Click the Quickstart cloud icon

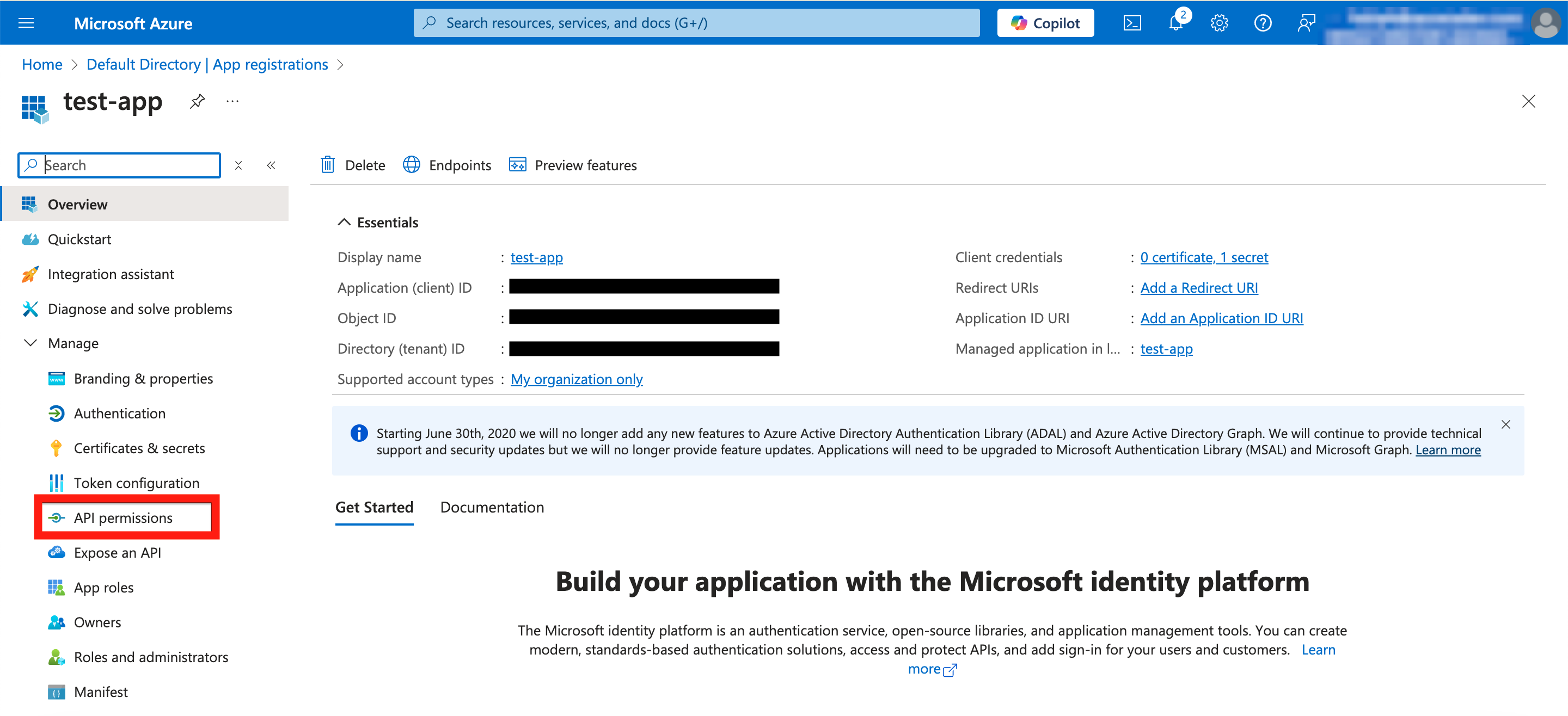click(x=30, y=240)
